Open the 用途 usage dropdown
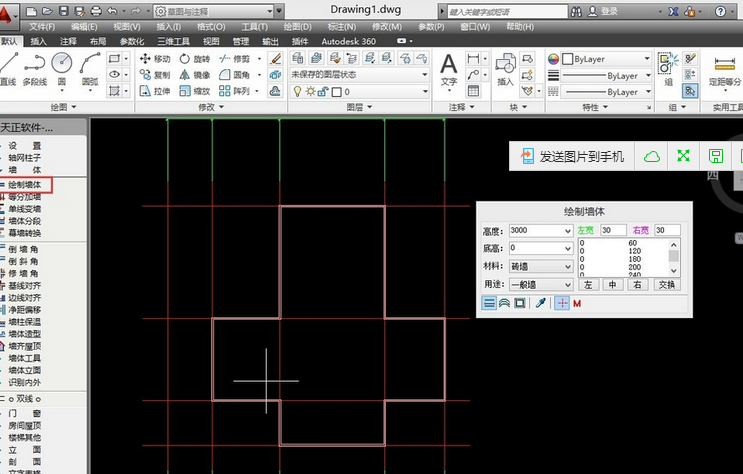743x474 pixels. point(568,284)
